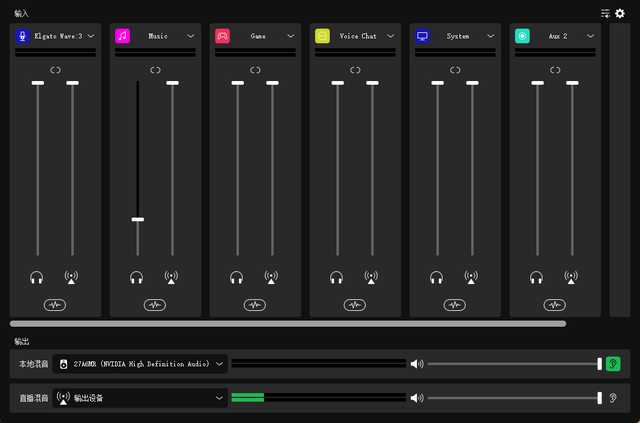
Task: Open the settings gear icon
Action: (620, 13)
